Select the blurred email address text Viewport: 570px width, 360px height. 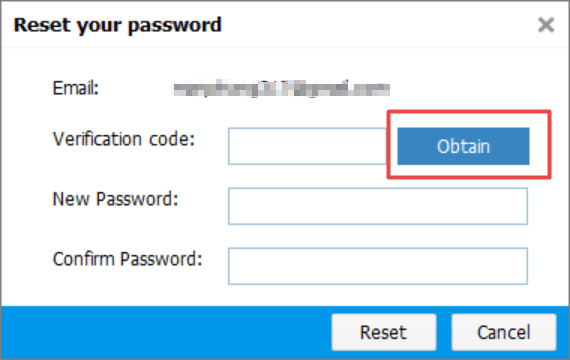point(282,89)
